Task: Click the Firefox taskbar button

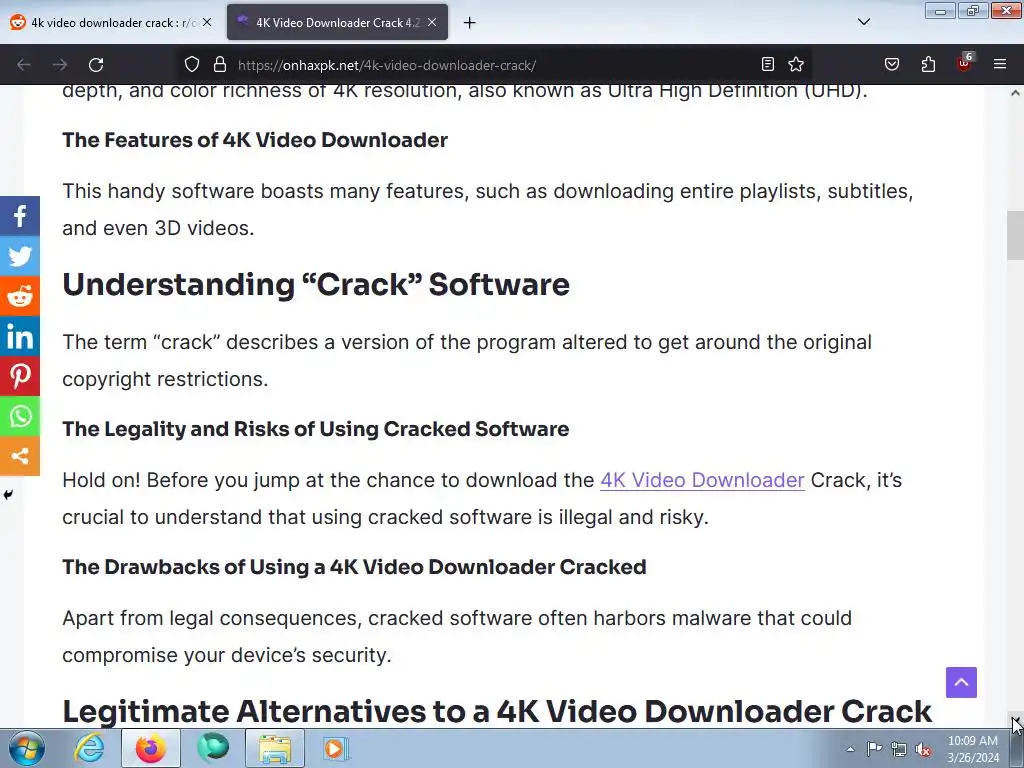Action: click(x=151, y=748)
